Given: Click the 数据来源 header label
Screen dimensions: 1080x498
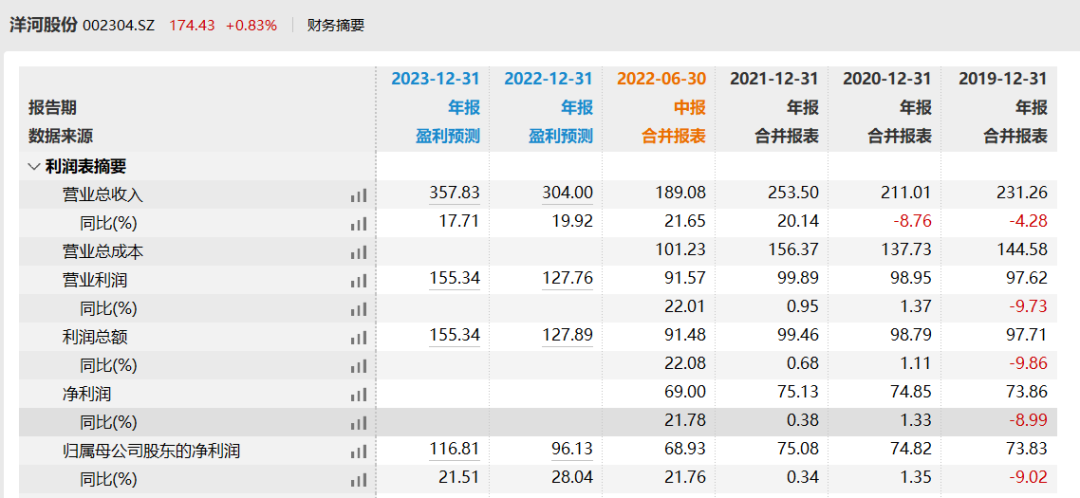Looking at the screenshot, I should (61, 136).
